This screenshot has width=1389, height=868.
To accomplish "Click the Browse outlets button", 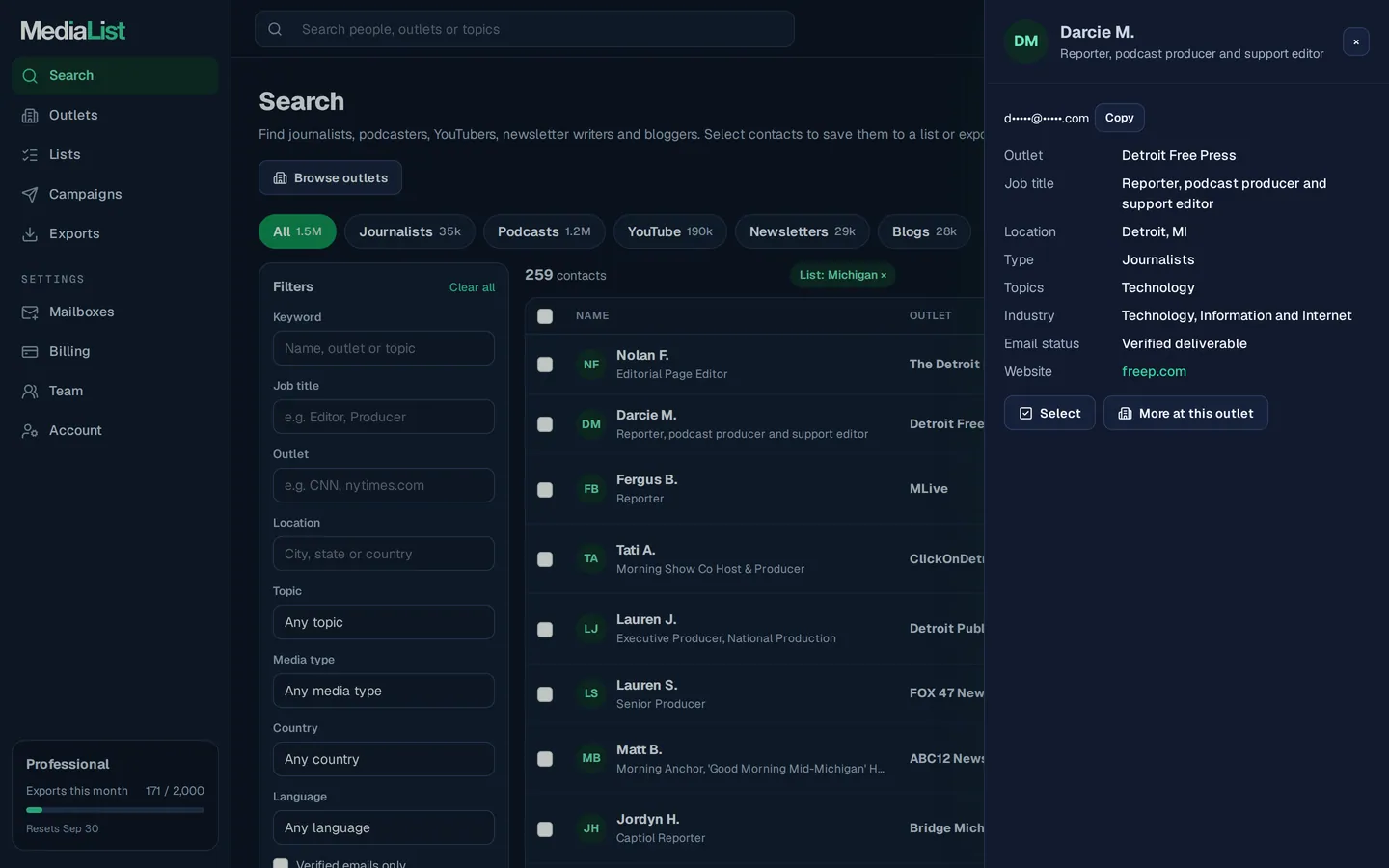I will [x=330, y=177].
